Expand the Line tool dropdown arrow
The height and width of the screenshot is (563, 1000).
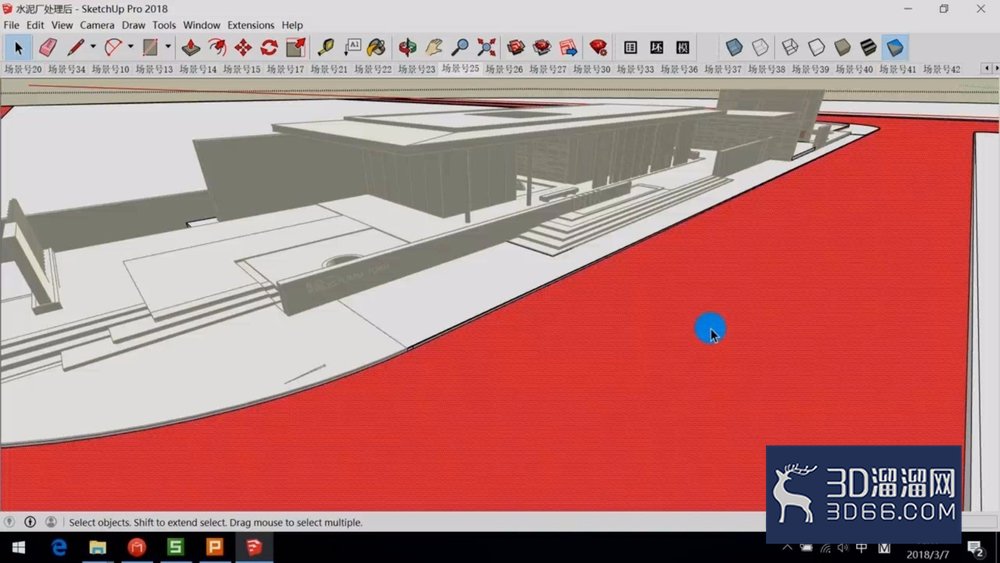pyautogui.click(x=93, y=47)
